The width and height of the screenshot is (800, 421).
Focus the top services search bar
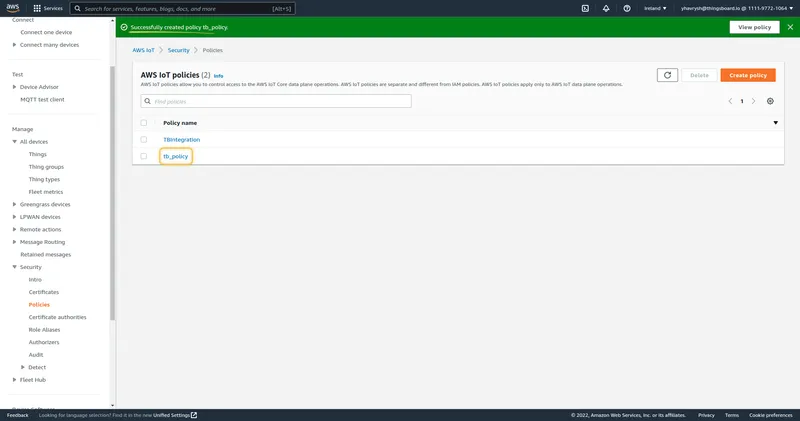click(x=182, y=8)
